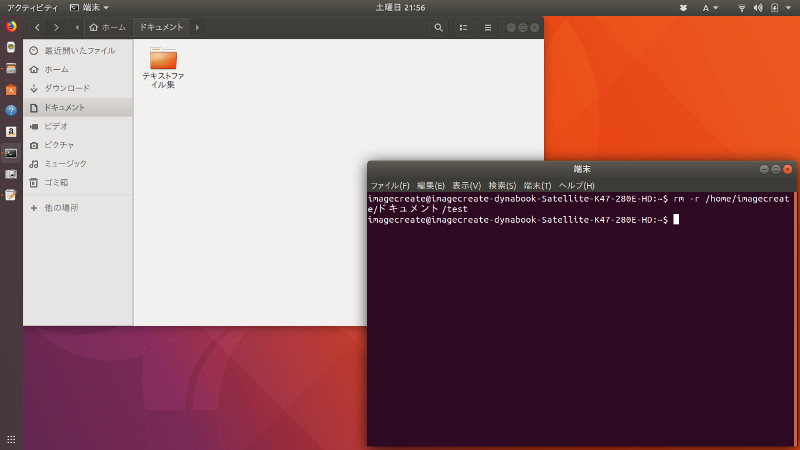The height and width of the screenshot is (450, 800).
Task: Open アクティビティ overview
Action: [x=32, y=8]
